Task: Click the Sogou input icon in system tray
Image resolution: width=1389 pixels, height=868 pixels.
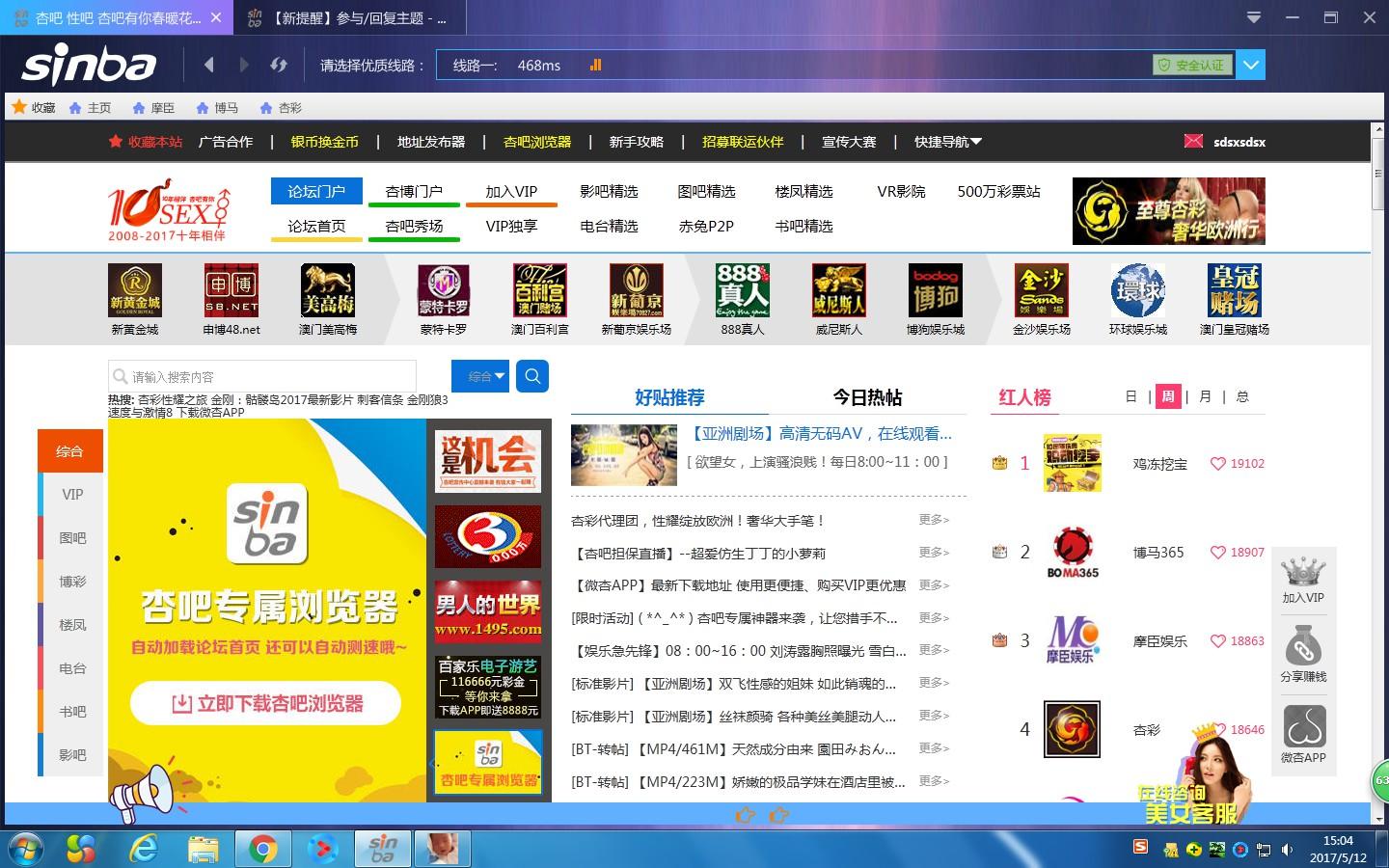Action: [x=1140, y=847]
